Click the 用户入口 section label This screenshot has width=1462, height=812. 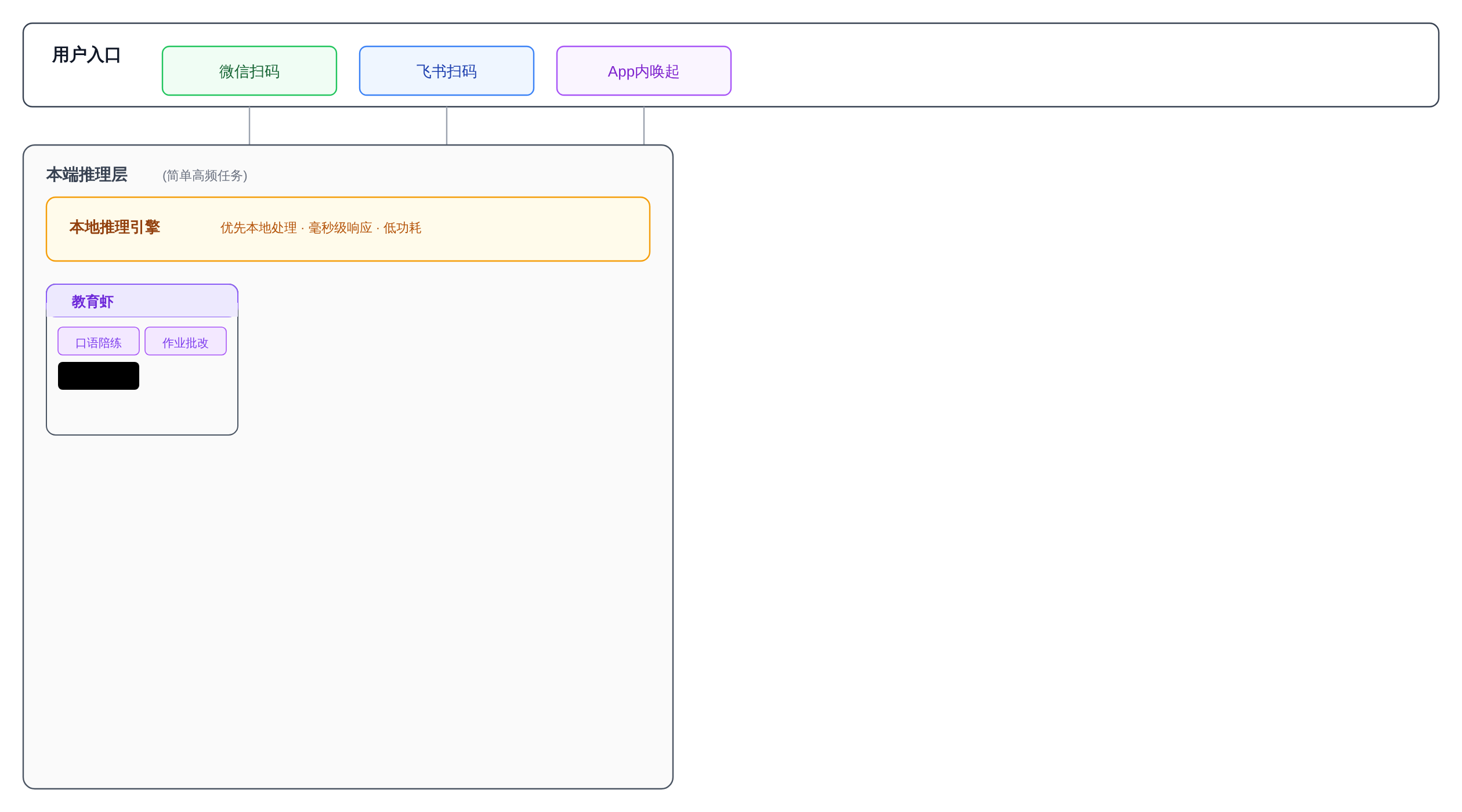(86, 55)
